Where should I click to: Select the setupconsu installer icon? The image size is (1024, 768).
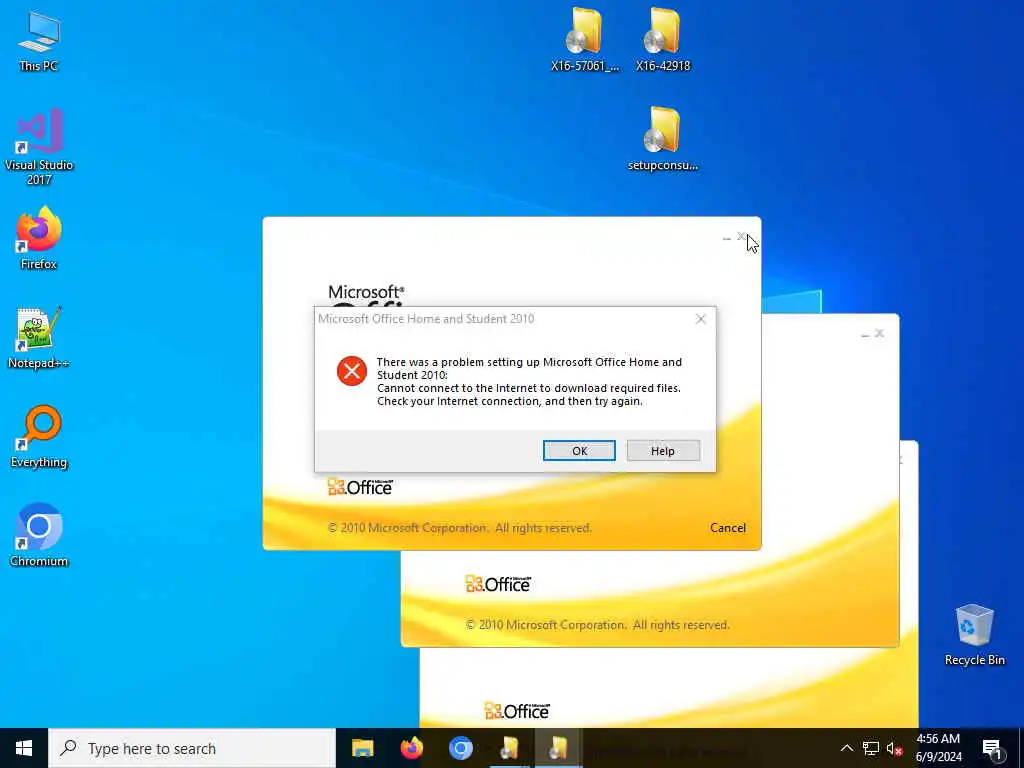663,139
